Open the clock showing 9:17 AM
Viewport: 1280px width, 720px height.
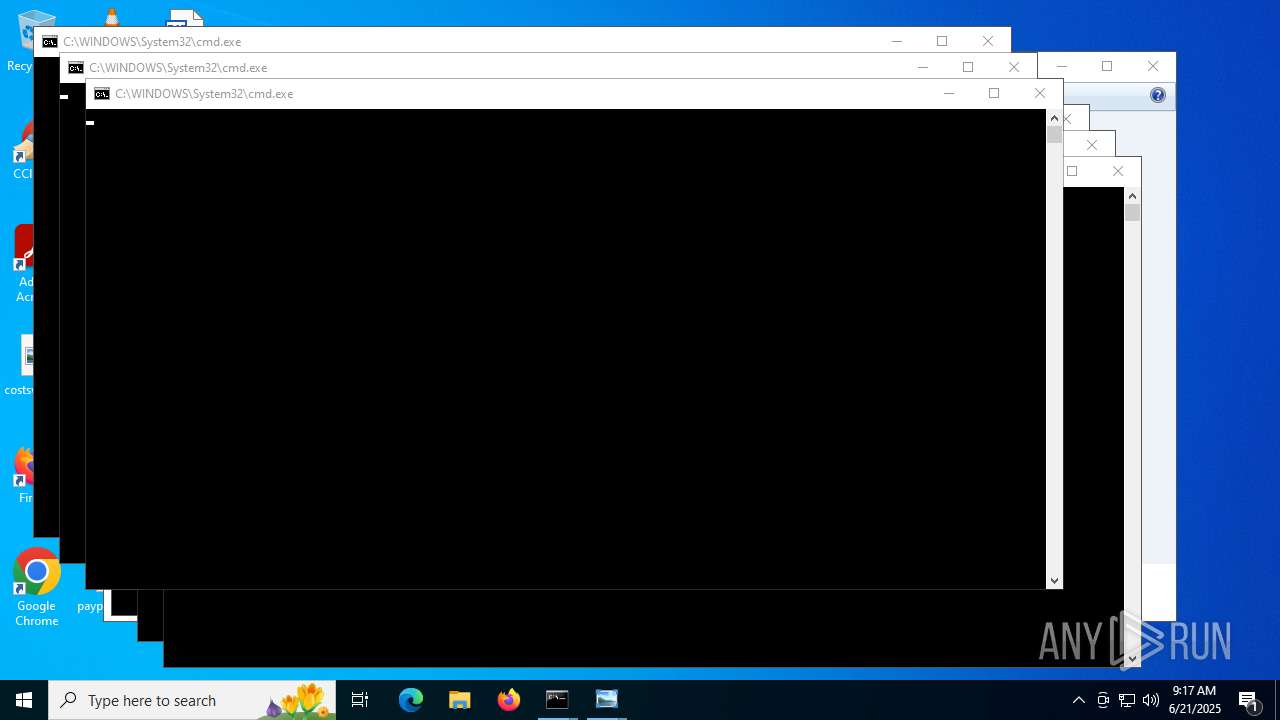(1195, 700)
